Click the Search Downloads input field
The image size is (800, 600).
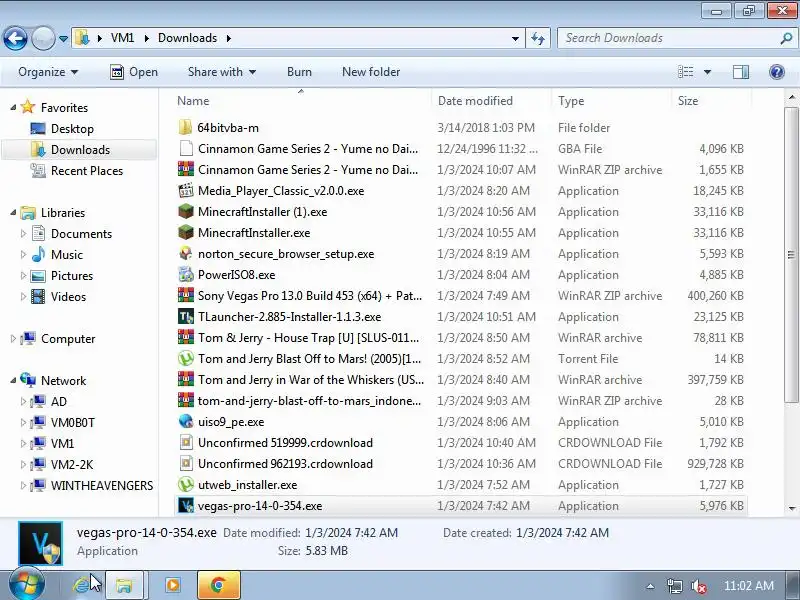point(669,38)
